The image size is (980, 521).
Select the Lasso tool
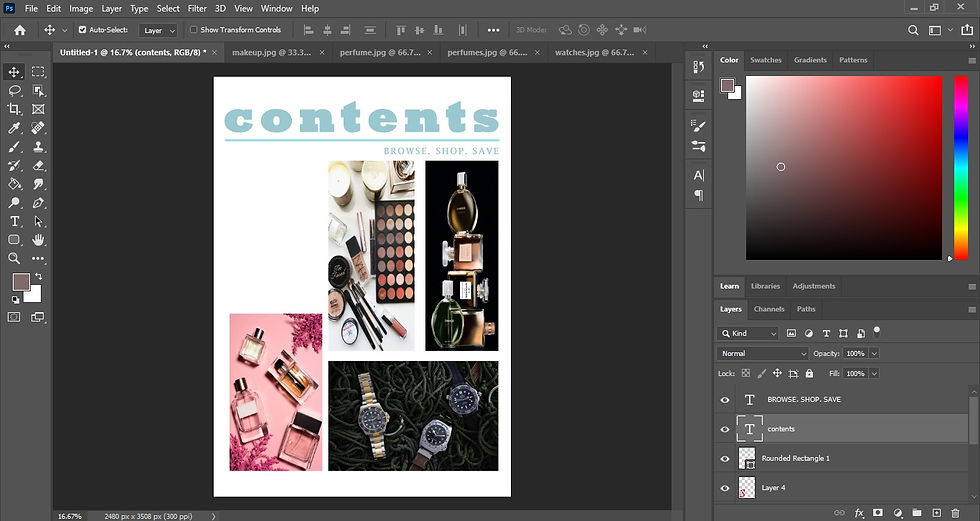tap(14, 91)
